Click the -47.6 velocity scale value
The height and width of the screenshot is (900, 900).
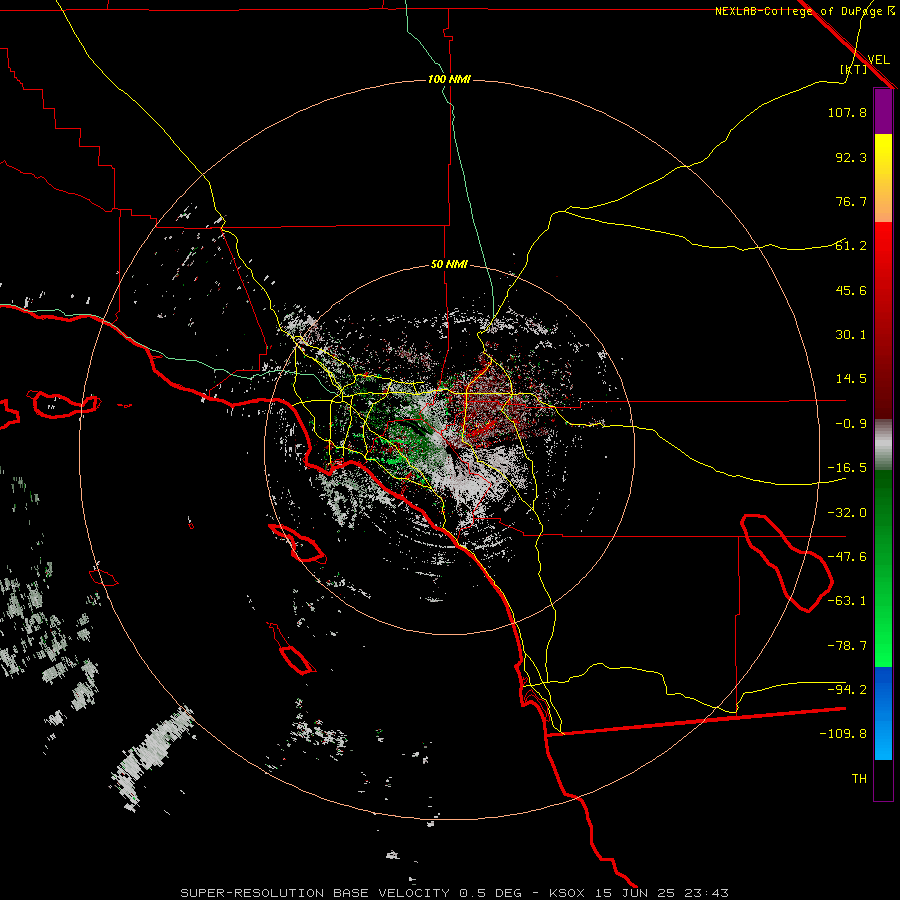(x=847, y=557)
